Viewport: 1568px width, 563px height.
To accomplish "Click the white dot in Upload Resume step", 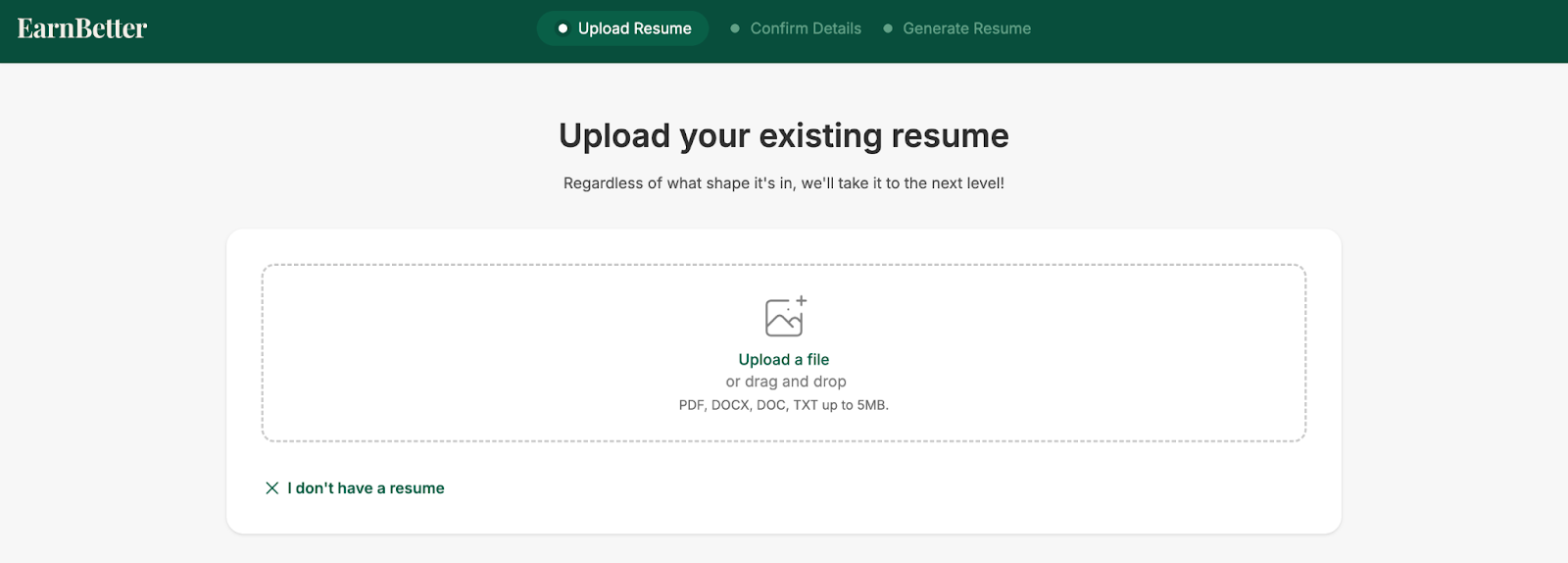I will pos(563,28).
